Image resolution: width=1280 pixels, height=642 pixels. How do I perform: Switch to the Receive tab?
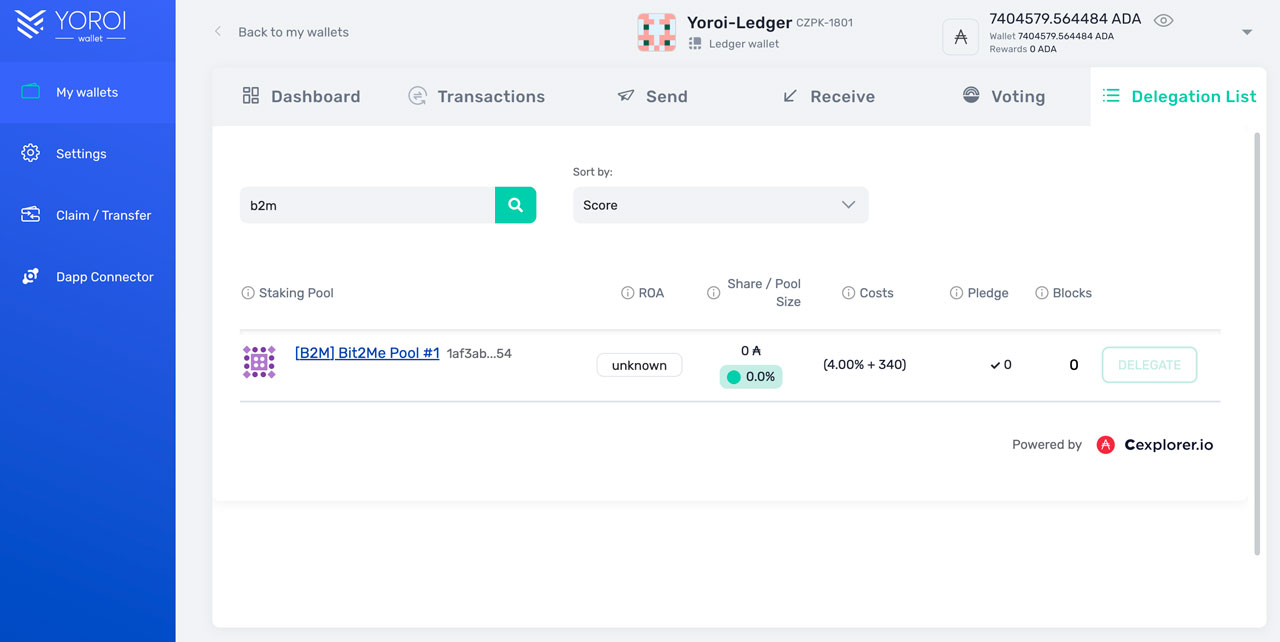click(x=828, y=96)
